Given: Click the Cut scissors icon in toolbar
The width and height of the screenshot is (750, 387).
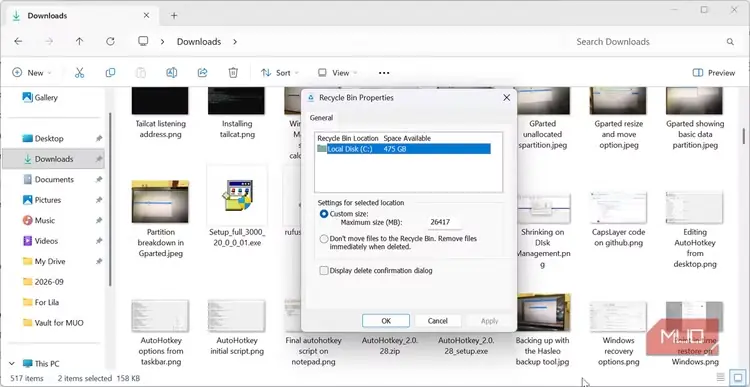Looking at the screenshot, I should click(79, 73).
